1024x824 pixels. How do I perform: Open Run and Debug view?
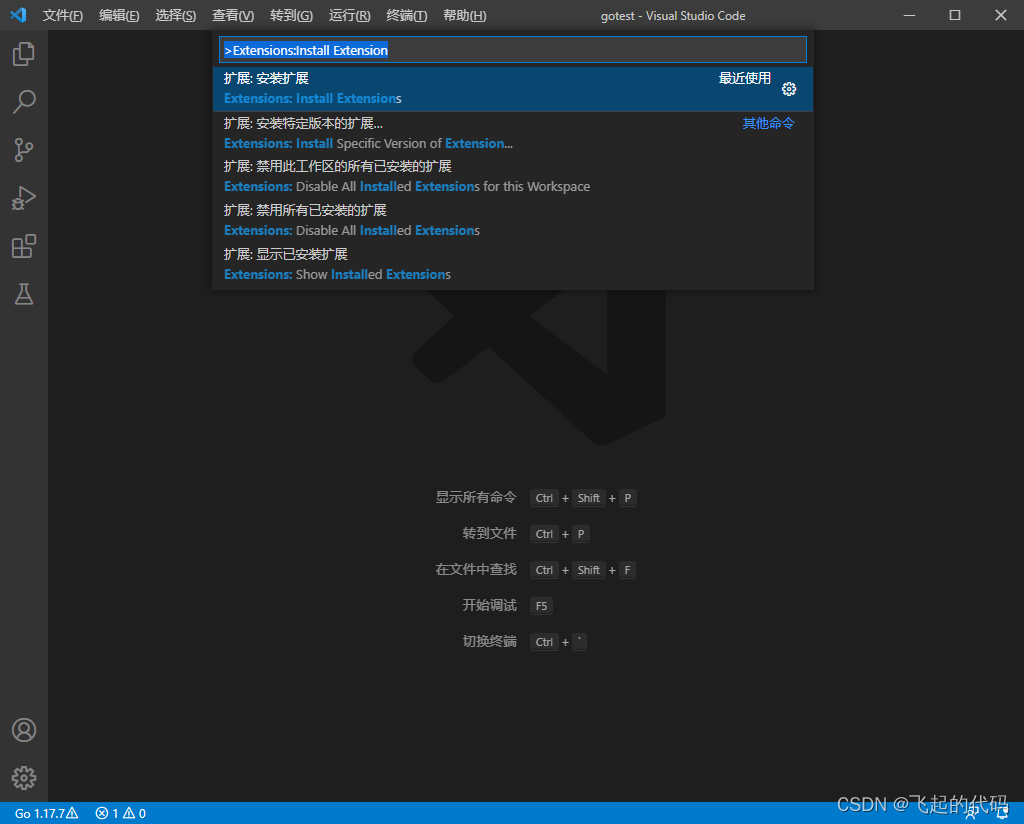[x=24, y=198]
